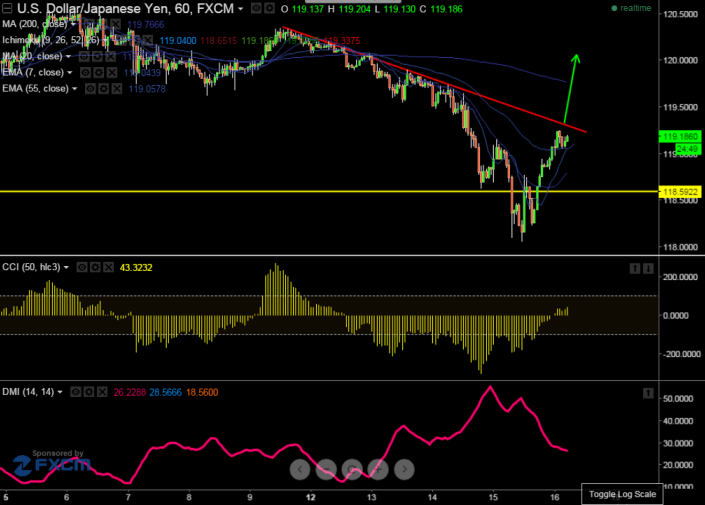The image size is (705, 505).
Task: Remove the CCI (50, hlc3) indicator
Action: (109, 267)
